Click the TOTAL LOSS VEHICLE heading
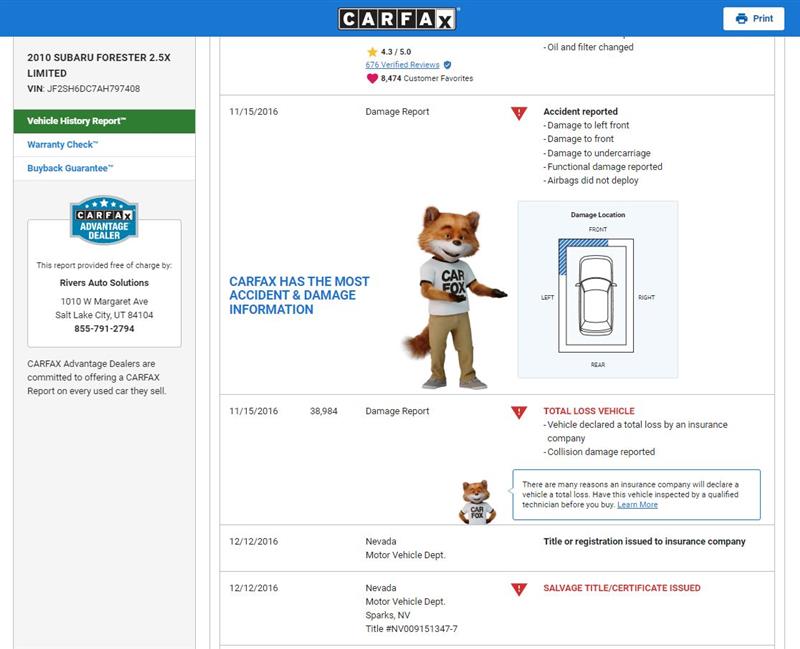The image size is (800, 649). pyautogui.click(x=588, y=411)
